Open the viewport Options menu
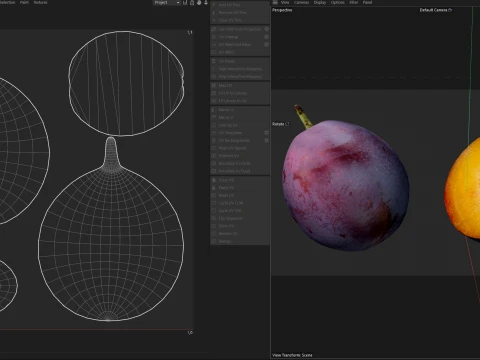 click(338, 3)
